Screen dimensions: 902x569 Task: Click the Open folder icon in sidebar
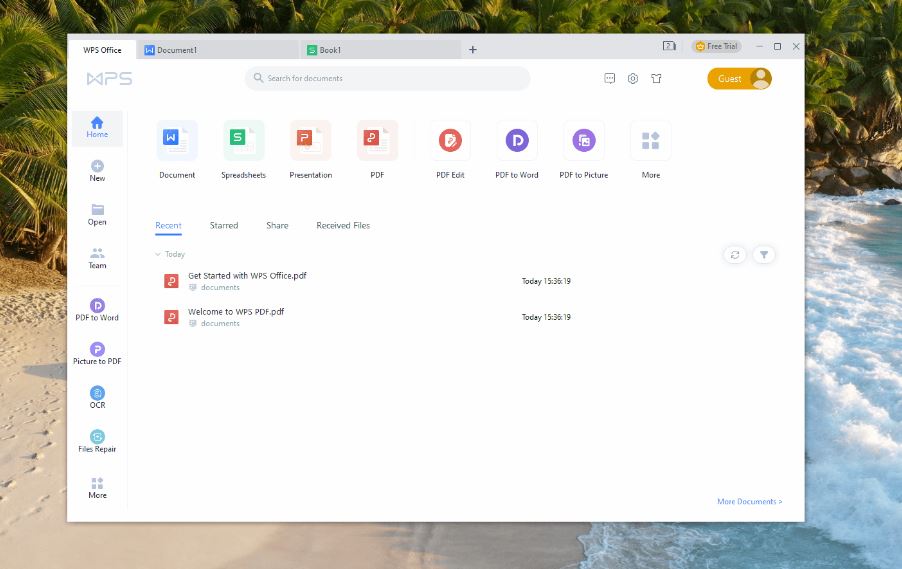[x=97, y=209]
